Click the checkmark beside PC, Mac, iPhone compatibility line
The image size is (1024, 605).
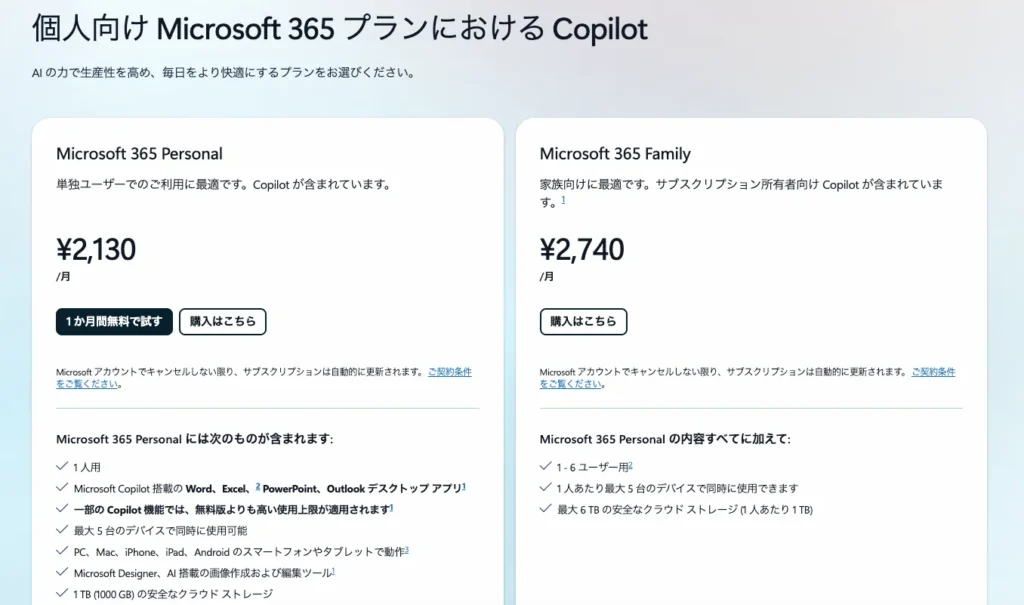point(63,550)
